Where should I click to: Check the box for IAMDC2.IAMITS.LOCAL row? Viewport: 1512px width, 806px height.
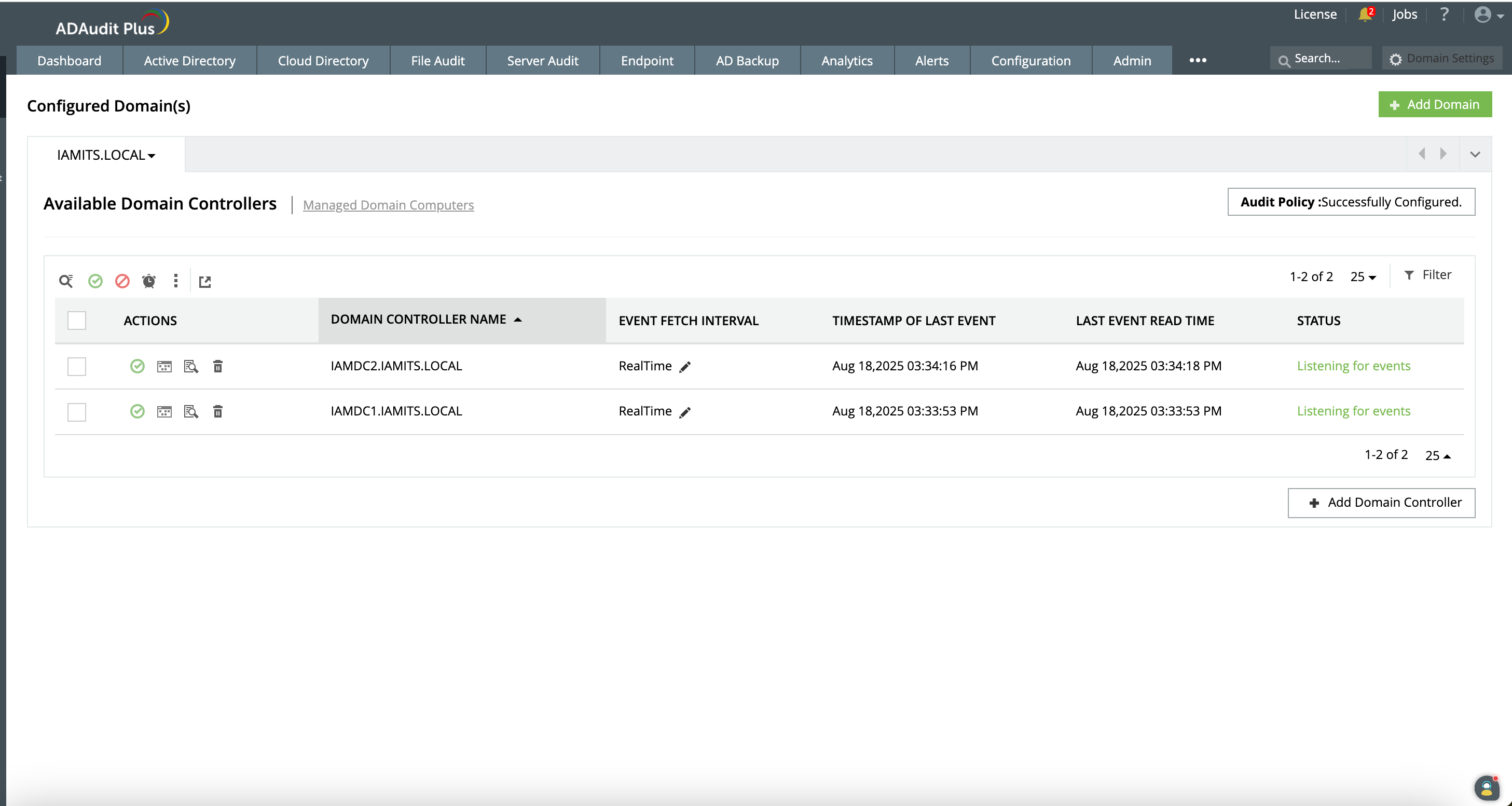[77, 367]
